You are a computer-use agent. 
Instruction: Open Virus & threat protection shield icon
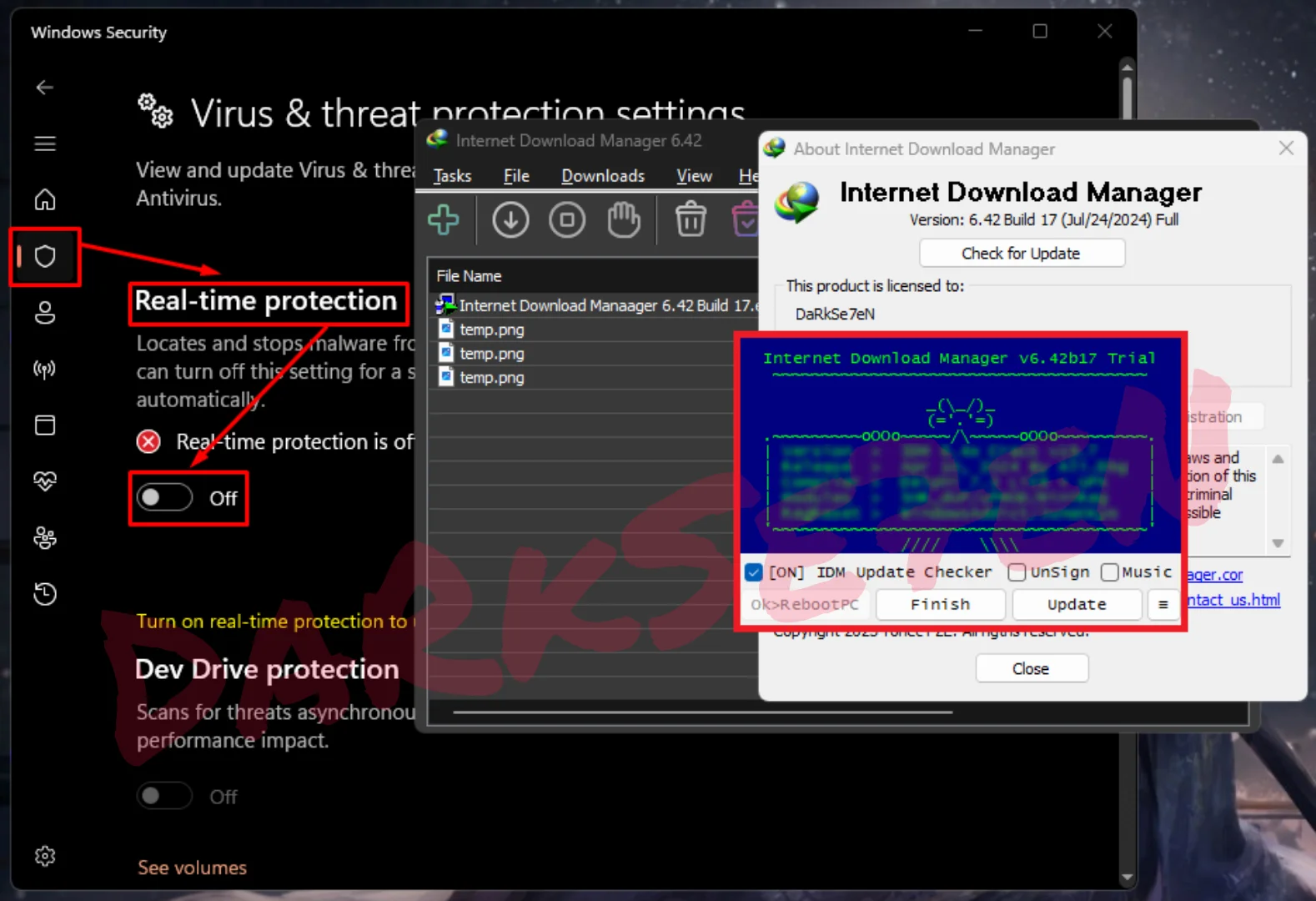(x=45, y=256)
